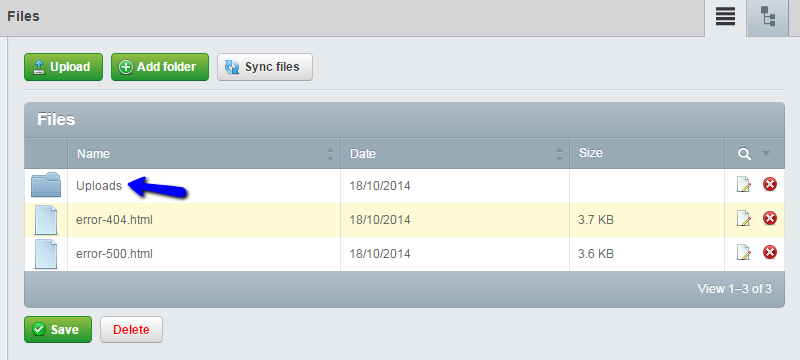The height and width of the screenshot is (360, 800).
Task: Switch to list view icon
Action: point(725,17)
